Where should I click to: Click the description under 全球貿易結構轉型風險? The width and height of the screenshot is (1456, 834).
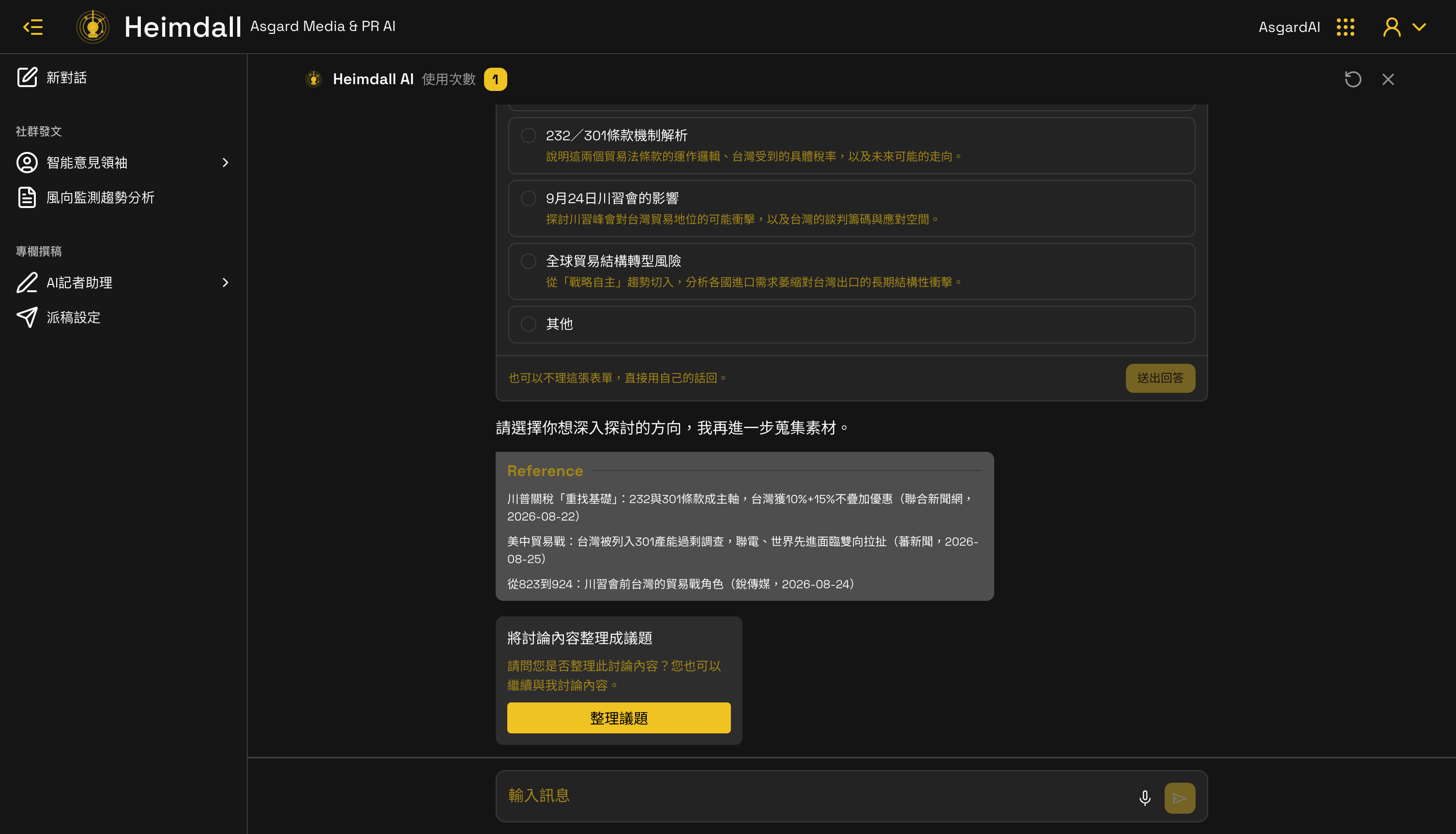pos(755,282)
